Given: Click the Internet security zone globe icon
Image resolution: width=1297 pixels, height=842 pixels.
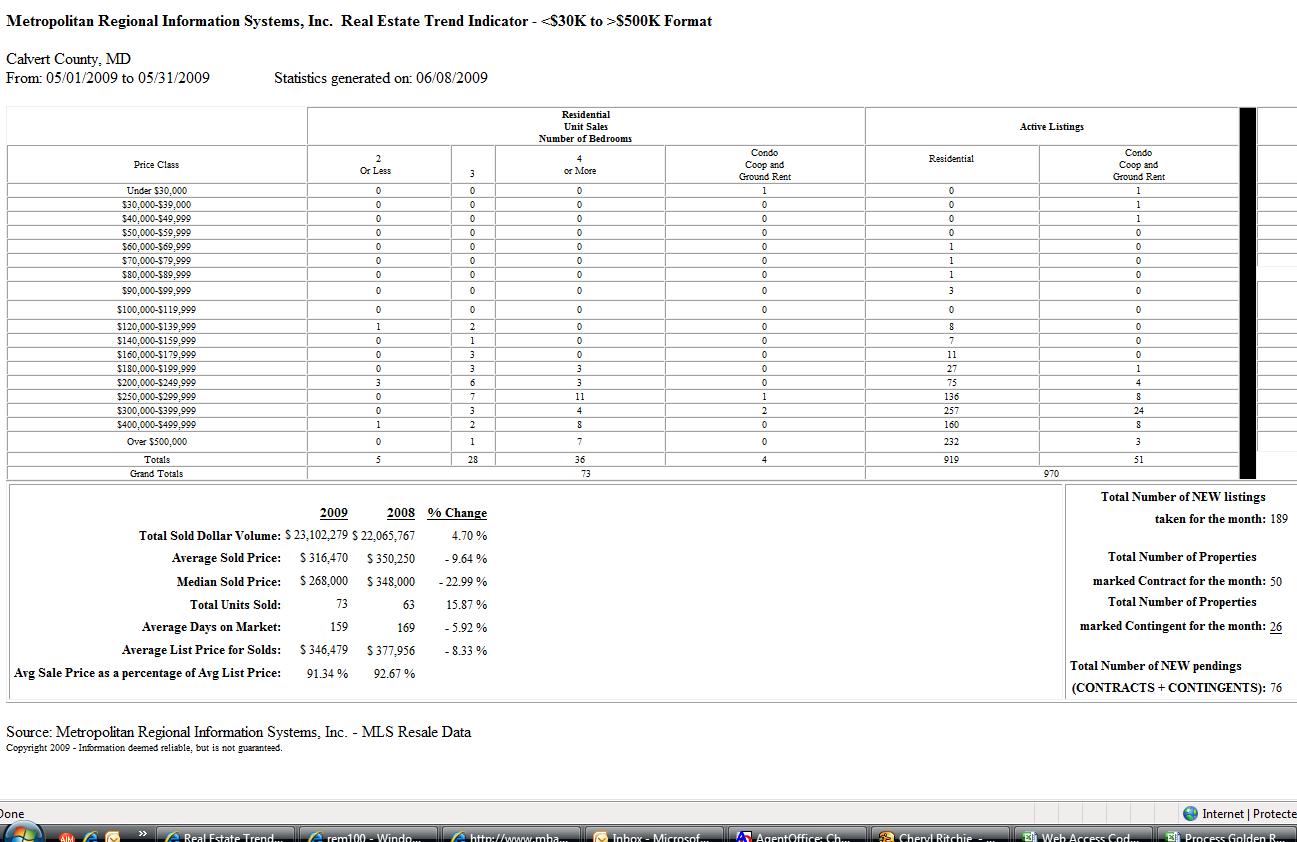Looking at the screenshot, I should pyautogui.click(x=1190, y=814).
